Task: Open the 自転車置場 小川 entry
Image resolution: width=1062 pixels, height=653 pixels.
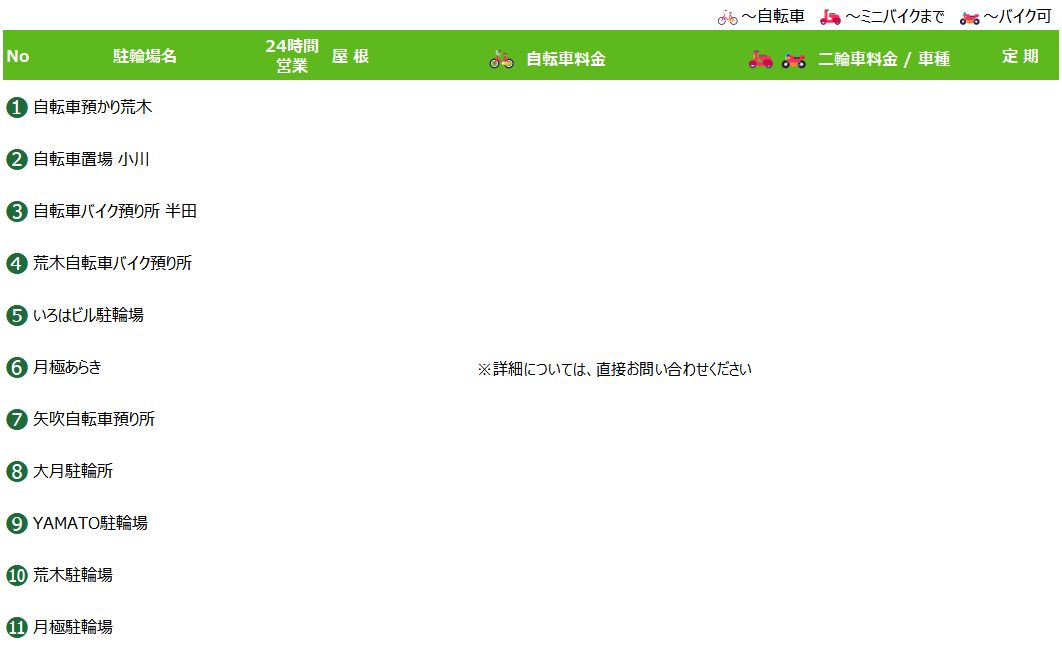Action: coord(91,159)
